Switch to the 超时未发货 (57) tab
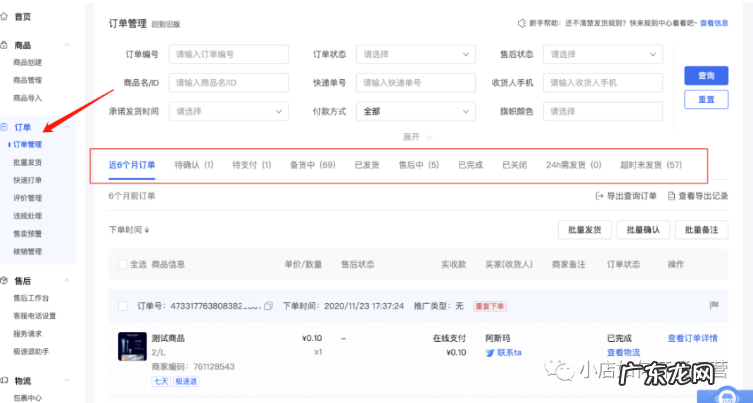The image size is (753, 403). point(651,165)
